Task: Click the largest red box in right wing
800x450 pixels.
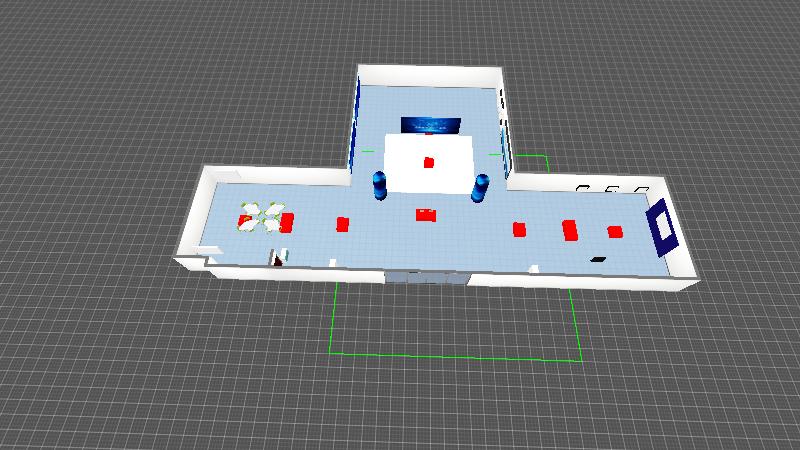Action: 570,231
